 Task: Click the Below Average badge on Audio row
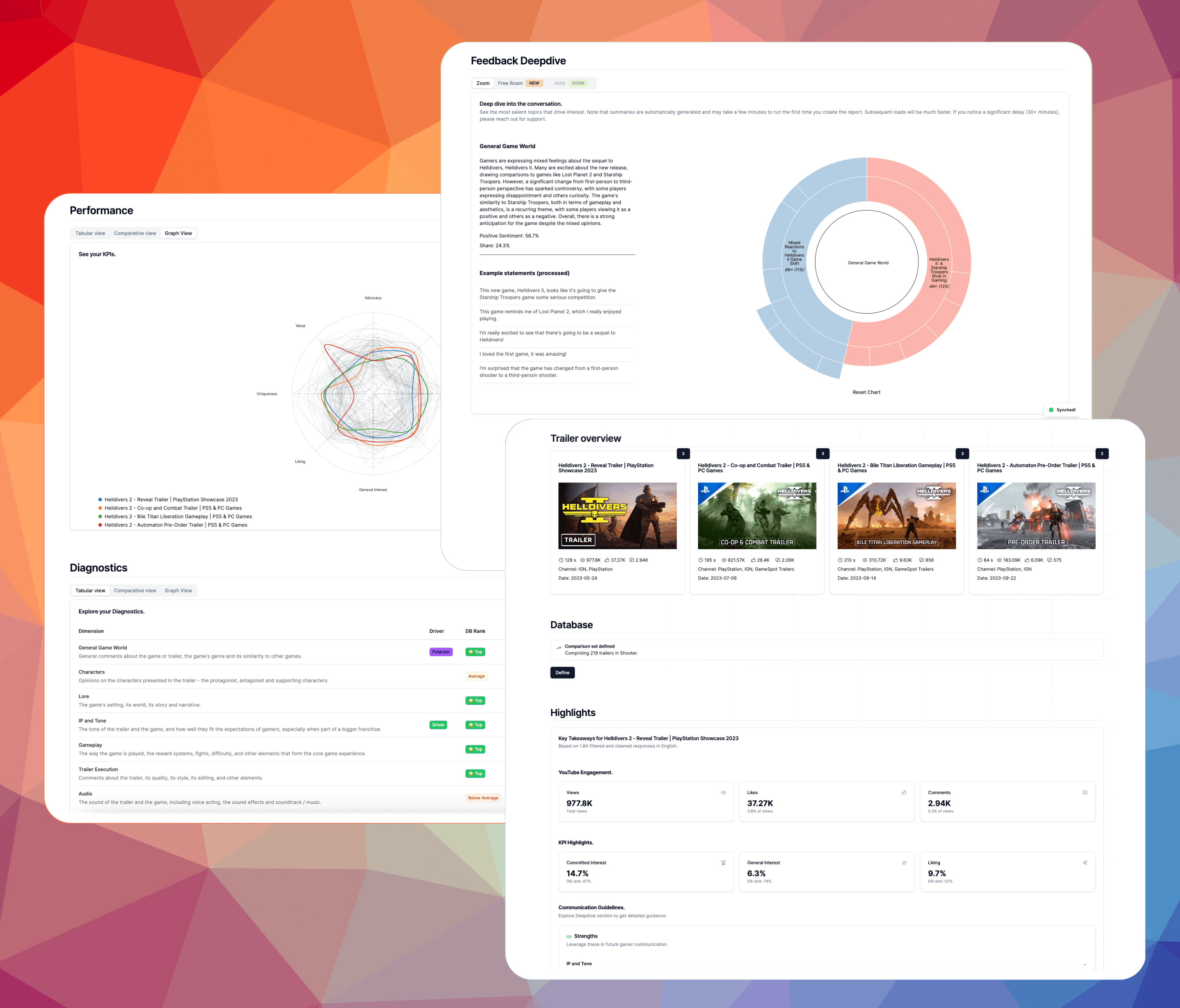click(x=483, y=798)
